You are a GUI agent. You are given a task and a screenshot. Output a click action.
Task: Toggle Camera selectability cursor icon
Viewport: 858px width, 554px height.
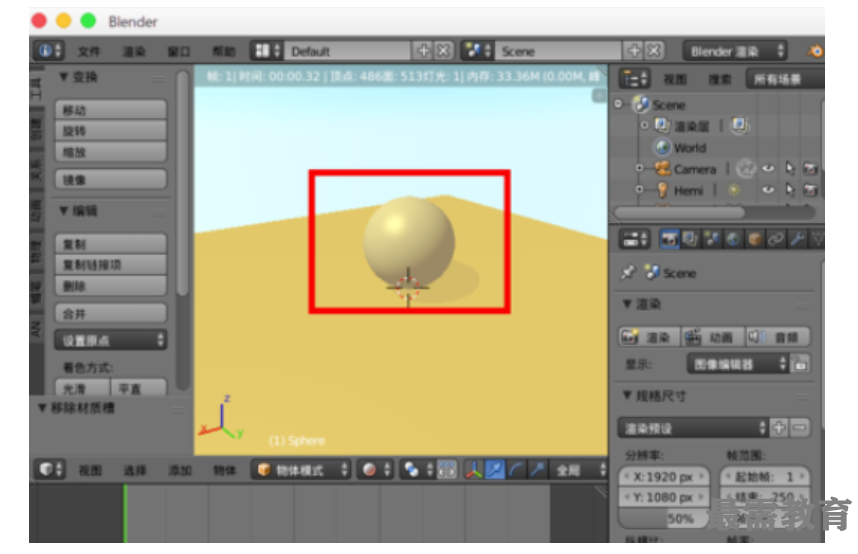790,169
